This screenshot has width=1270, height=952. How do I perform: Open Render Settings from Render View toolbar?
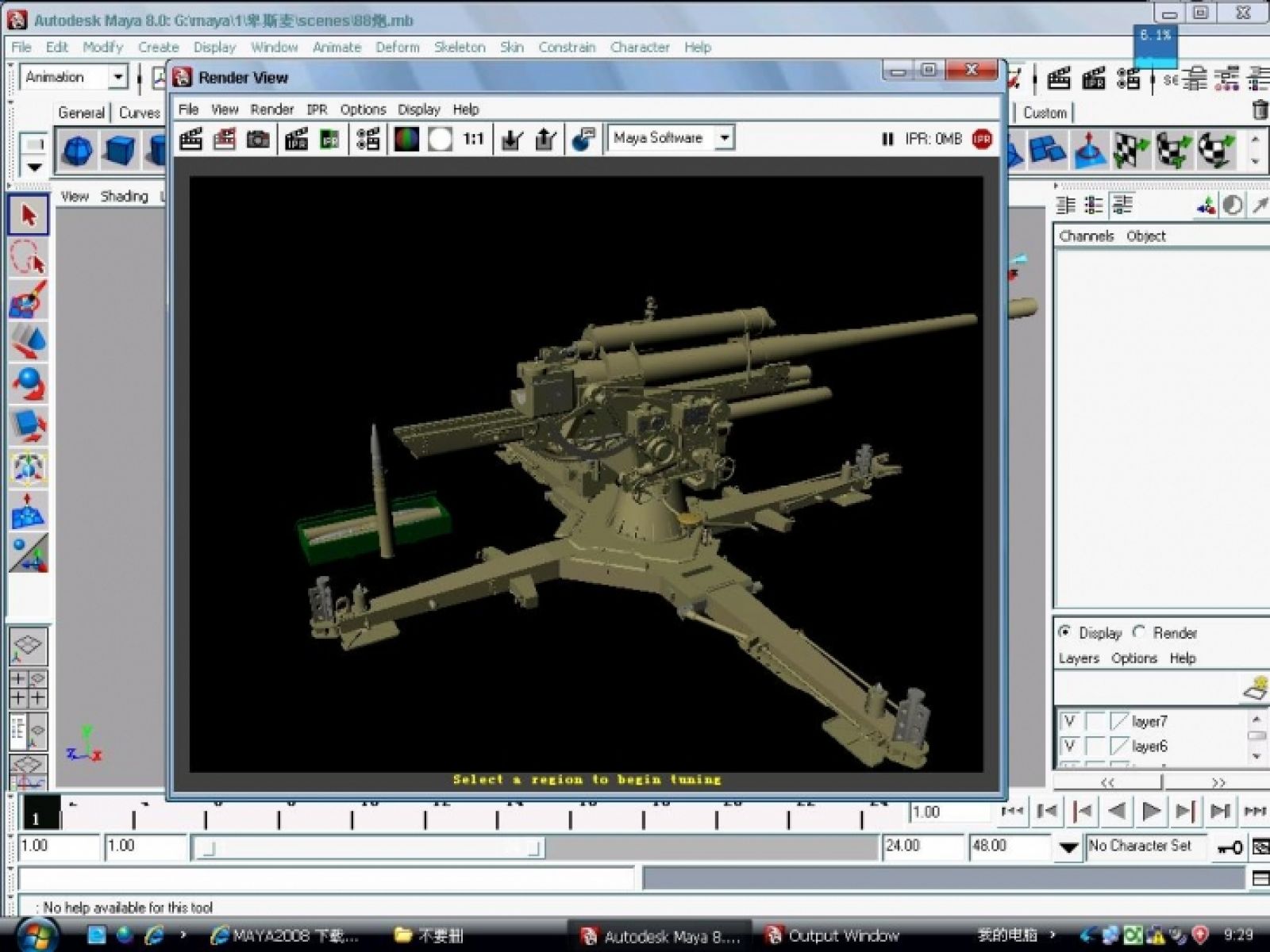368,140
